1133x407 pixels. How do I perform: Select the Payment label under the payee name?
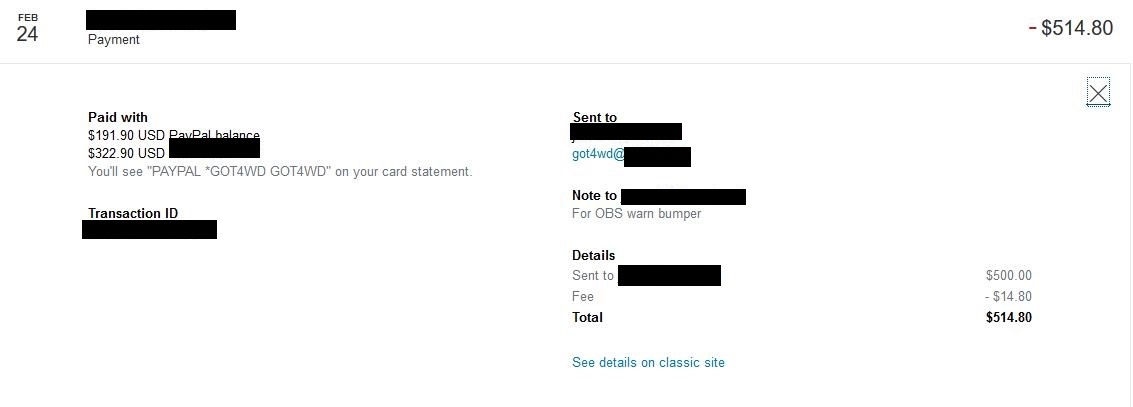click(113, 39)
